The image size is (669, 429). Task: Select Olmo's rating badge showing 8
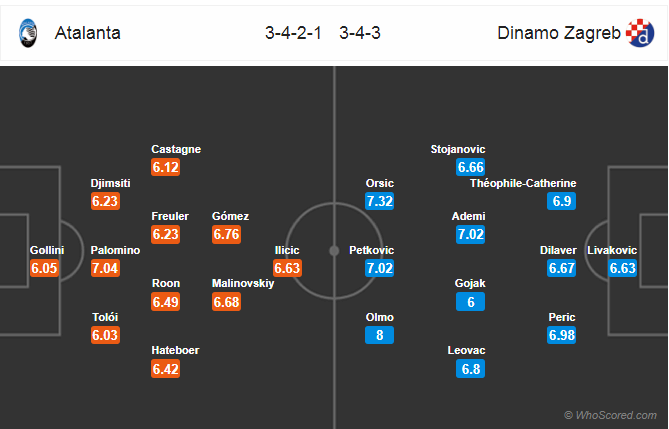click(379, 335)
